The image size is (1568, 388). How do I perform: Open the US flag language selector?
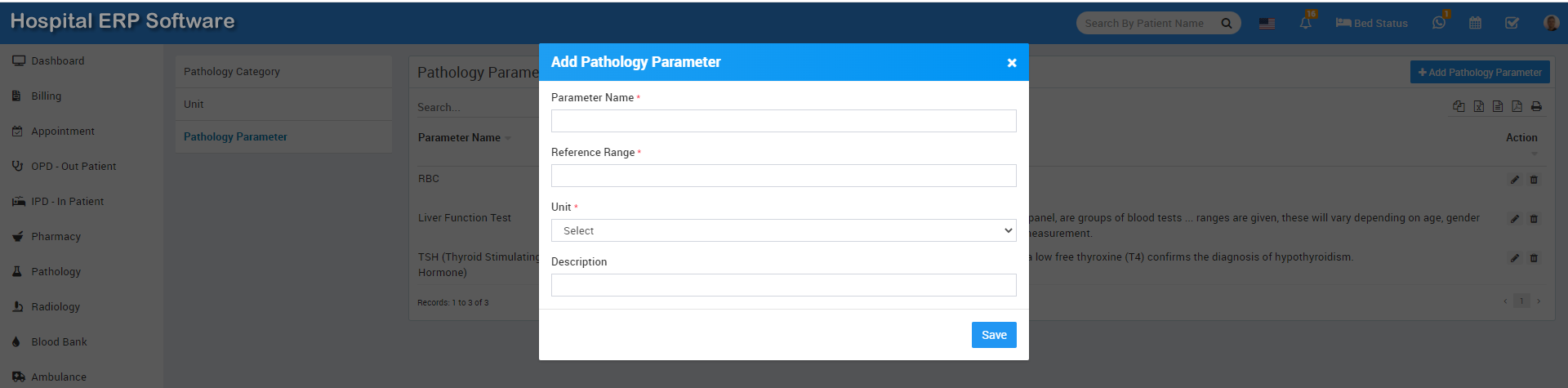1267,23
